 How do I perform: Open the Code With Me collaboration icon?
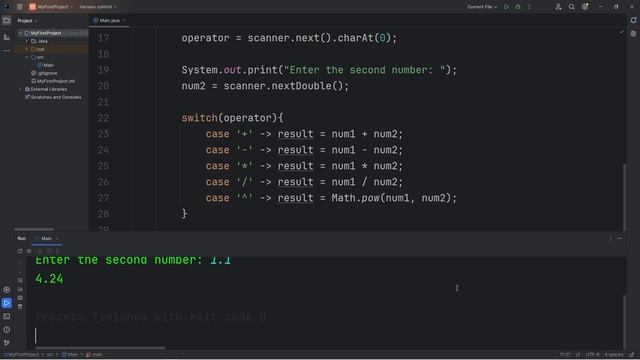558,7
